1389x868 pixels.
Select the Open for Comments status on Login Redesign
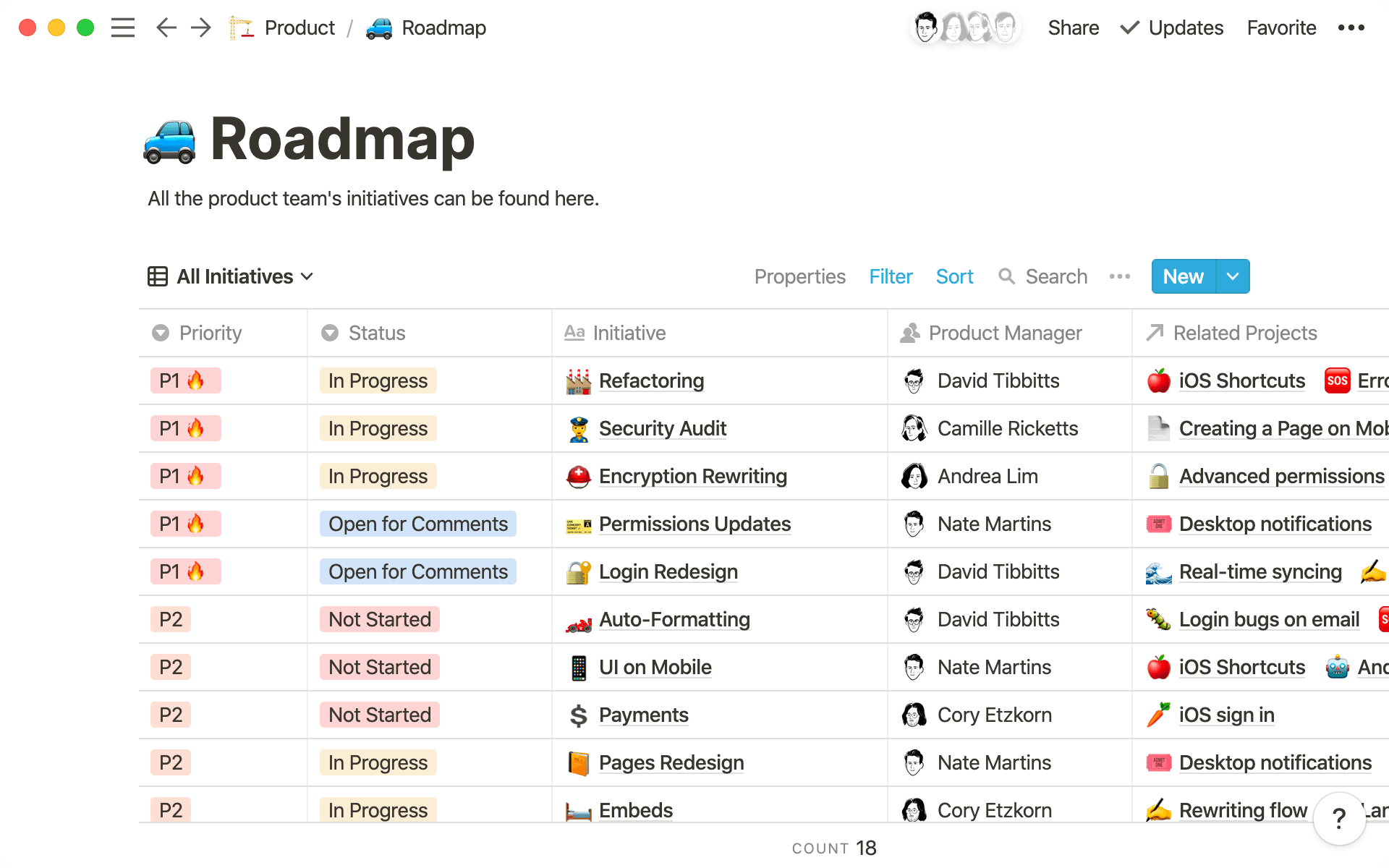click(x=417, y=571)
